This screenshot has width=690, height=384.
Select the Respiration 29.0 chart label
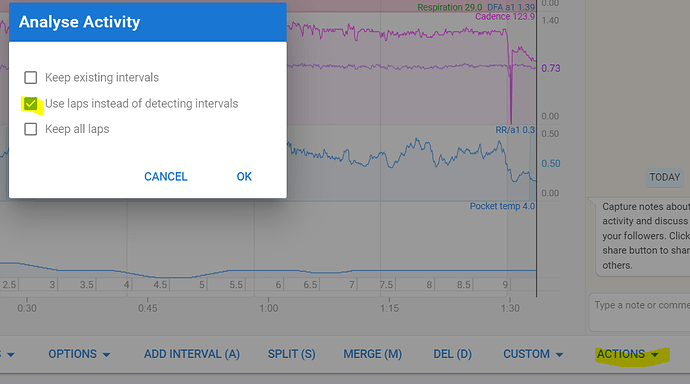[x=449, y=7]
